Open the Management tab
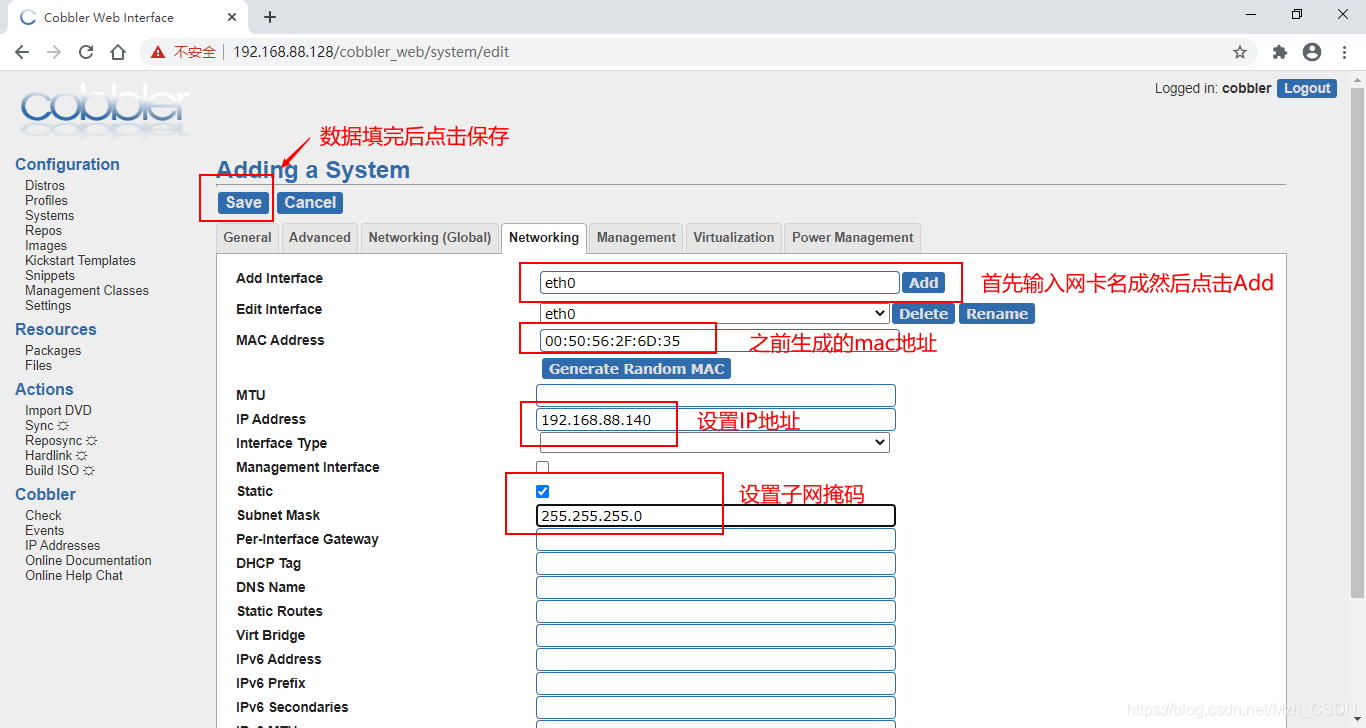This screenshot has width=1366, height=728. click(636, 237)
